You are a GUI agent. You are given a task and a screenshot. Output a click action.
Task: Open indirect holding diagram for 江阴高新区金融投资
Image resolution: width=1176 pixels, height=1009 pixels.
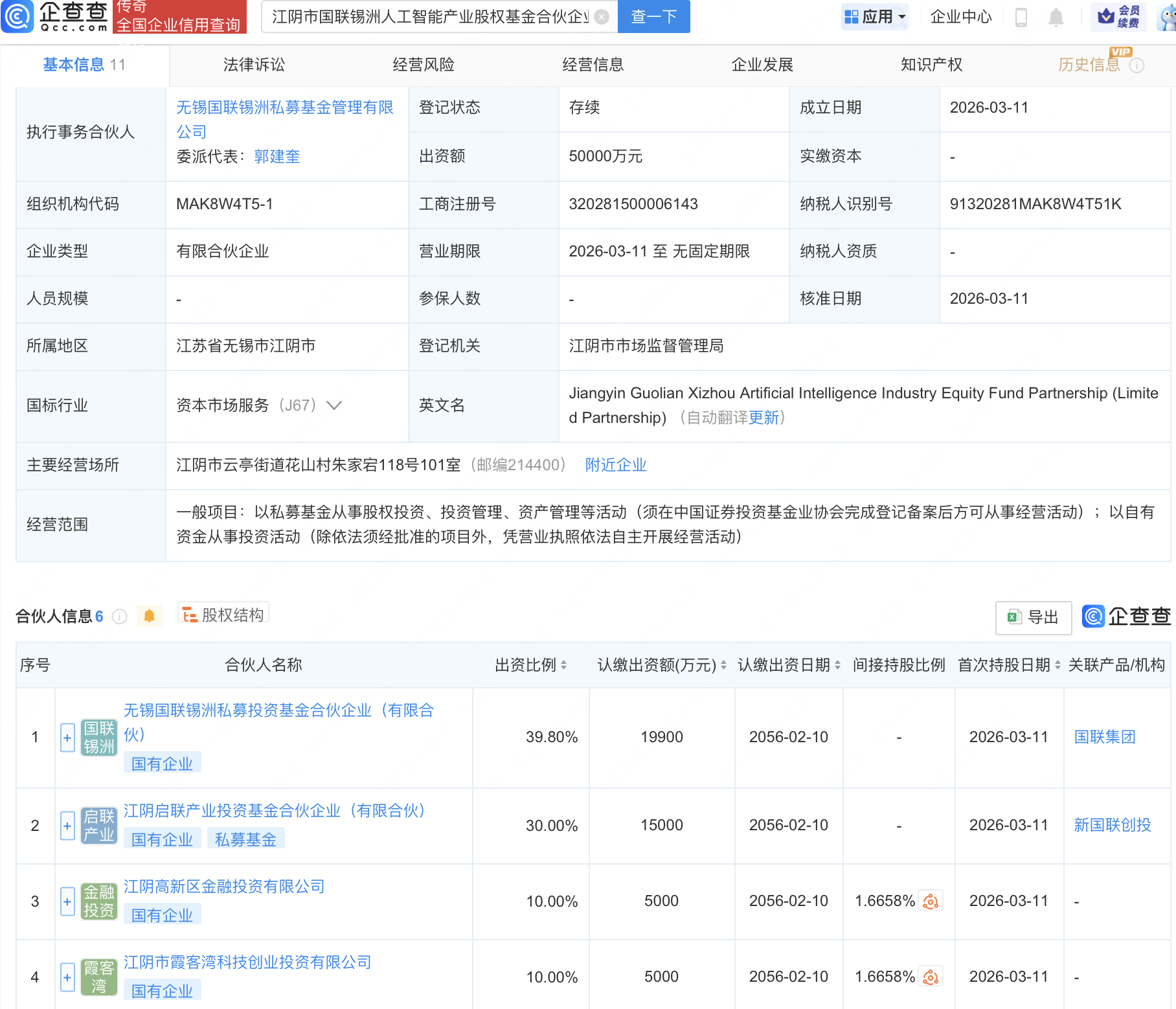[x=931, y=901]
